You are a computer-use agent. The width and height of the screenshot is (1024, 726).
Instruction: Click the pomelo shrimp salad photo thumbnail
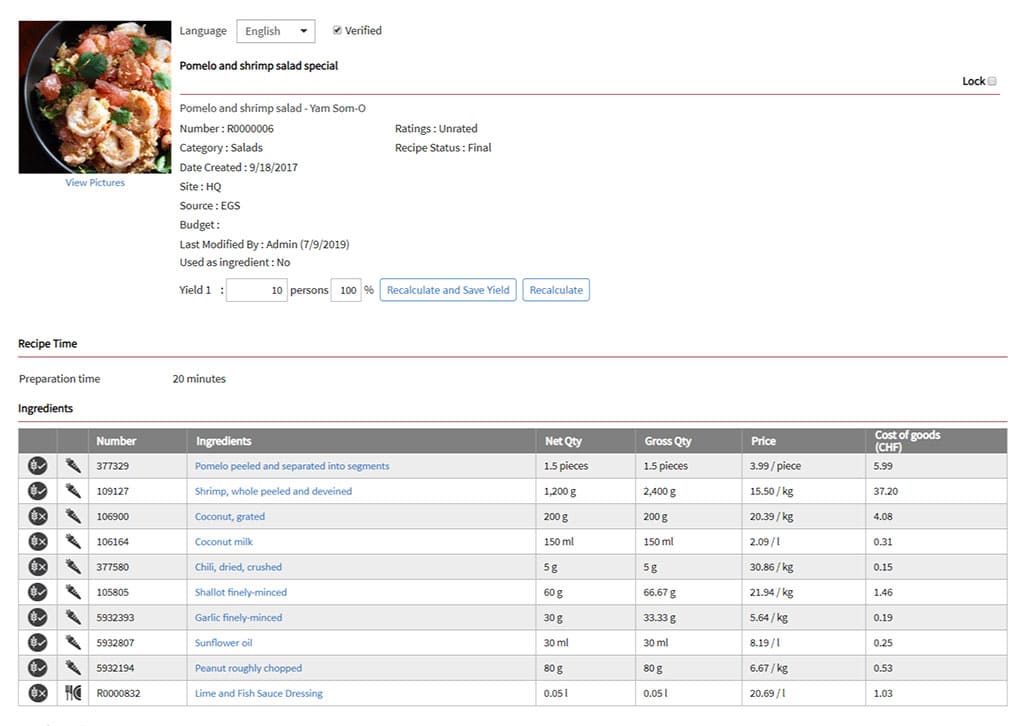[95, 97]
